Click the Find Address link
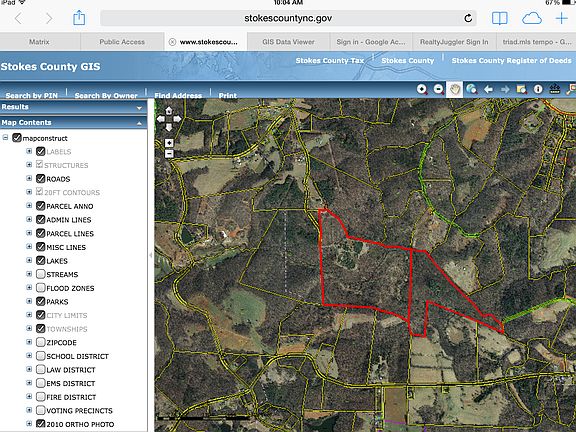576x432 pixels. pos(178,95)
